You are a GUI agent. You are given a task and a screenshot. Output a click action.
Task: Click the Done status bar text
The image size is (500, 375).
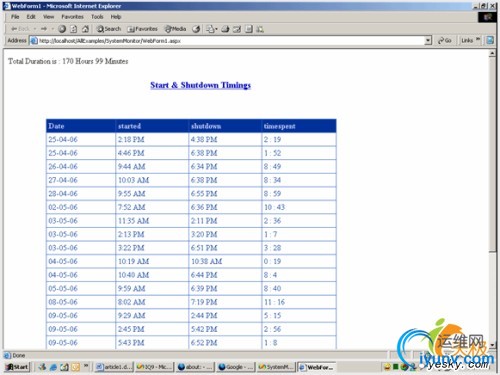coord(19,355)
